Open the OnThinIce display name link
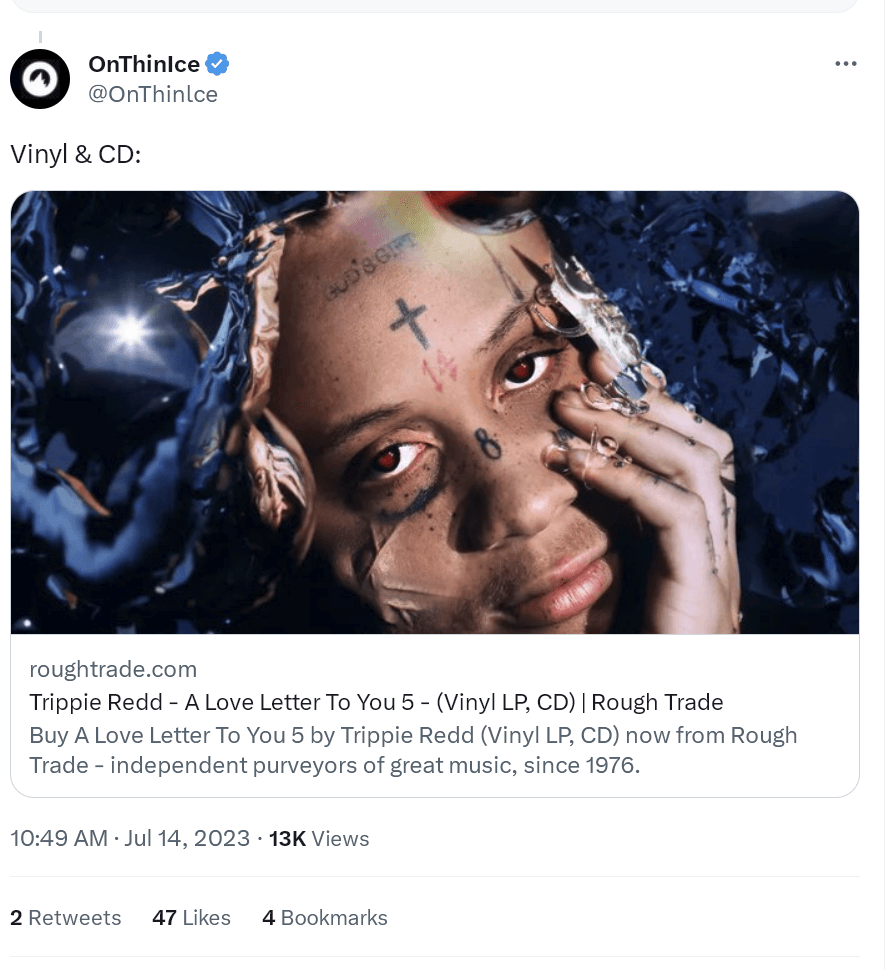This screenshot has height=970, width=888. [x=144, y=64]
